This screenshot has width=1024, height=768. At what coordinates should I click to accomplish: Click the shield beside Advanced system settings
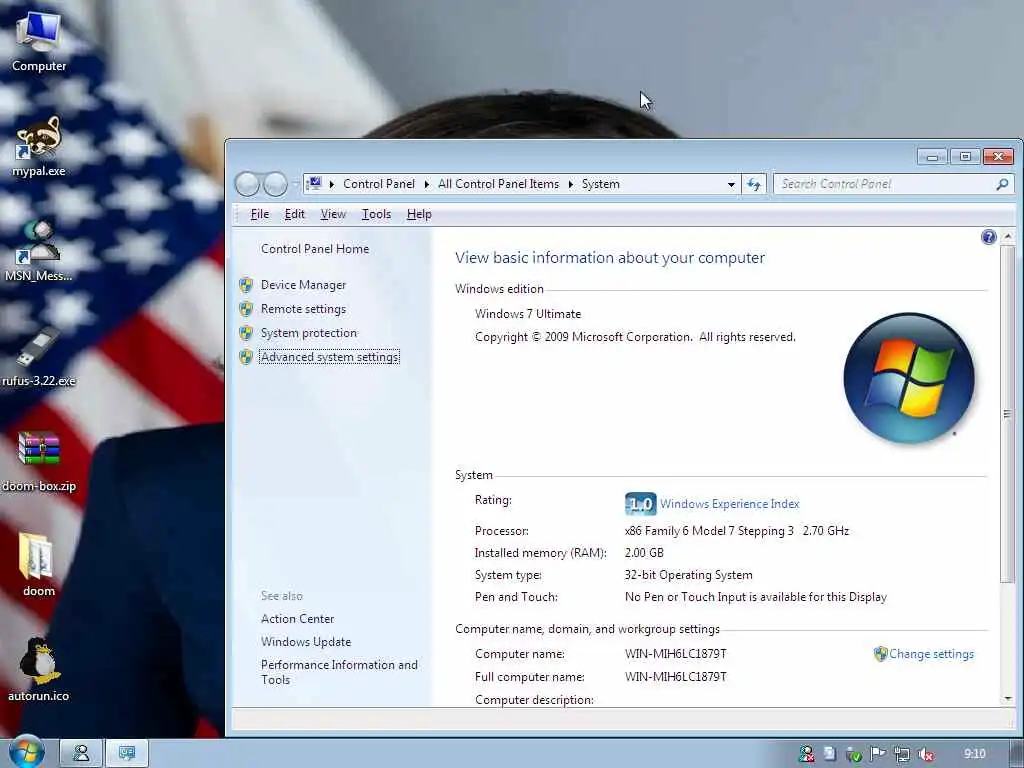click(246, 357)
